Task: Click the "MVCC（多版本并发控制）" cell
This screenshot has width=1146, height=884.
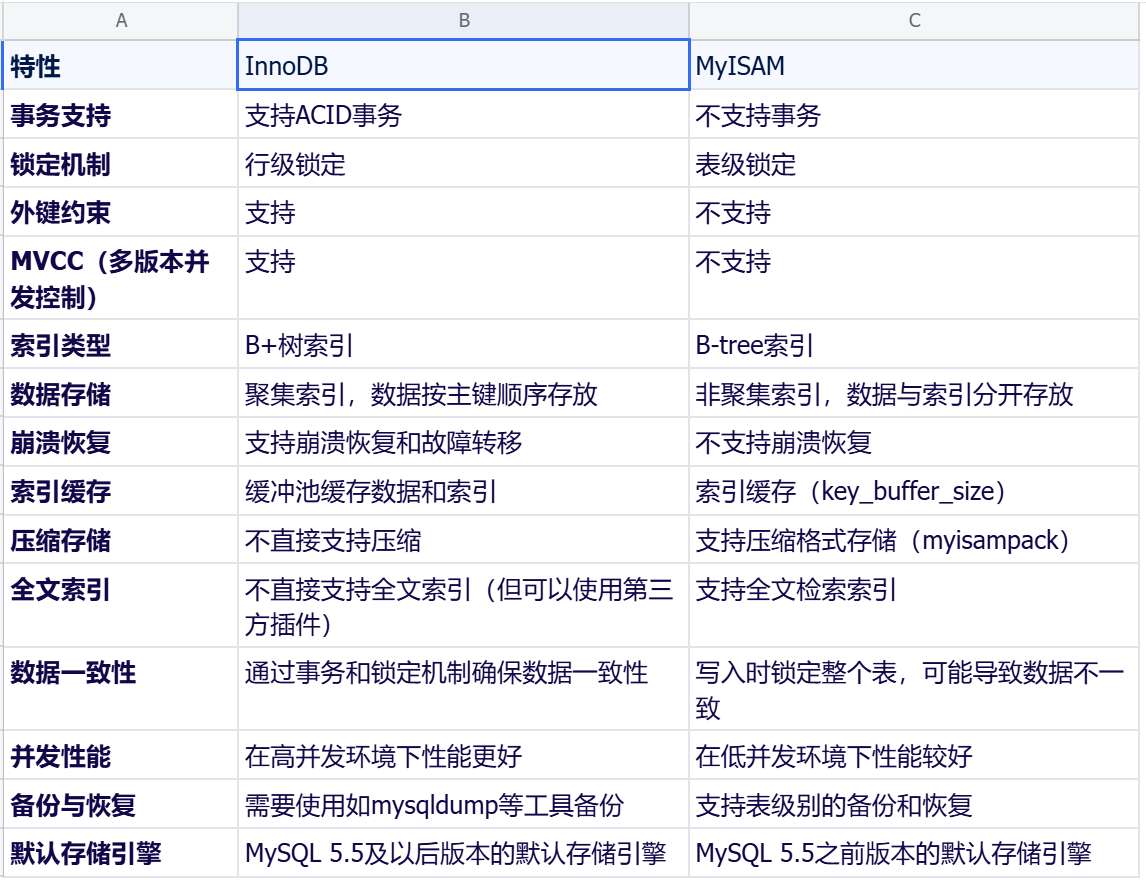Action: click(121, 278)
